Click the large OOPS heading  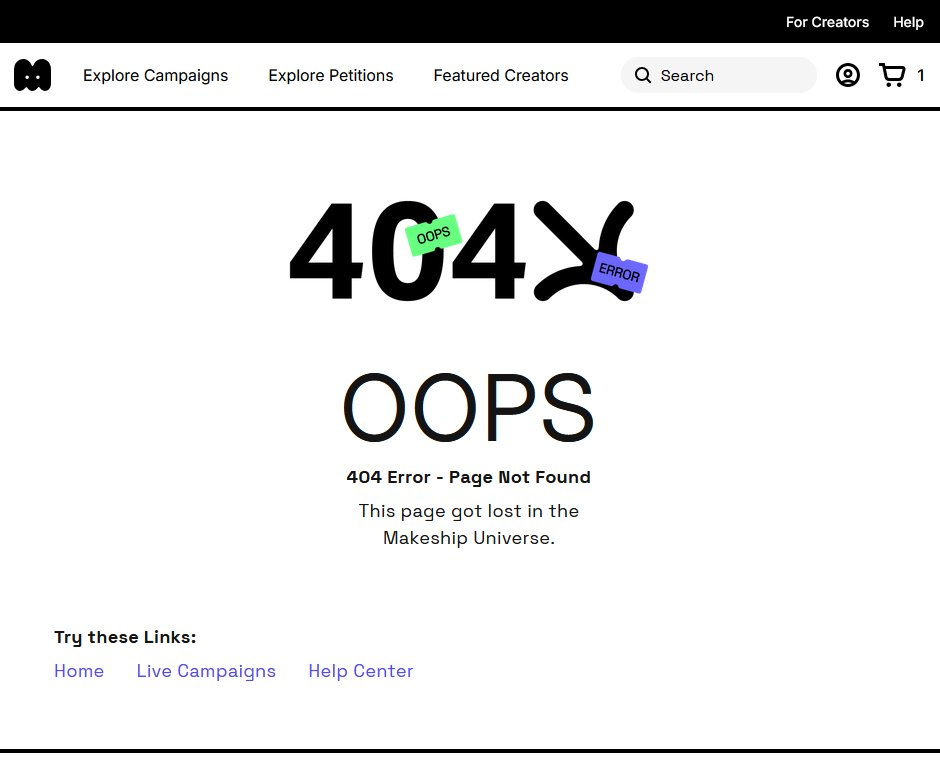[x=468, y=407]
